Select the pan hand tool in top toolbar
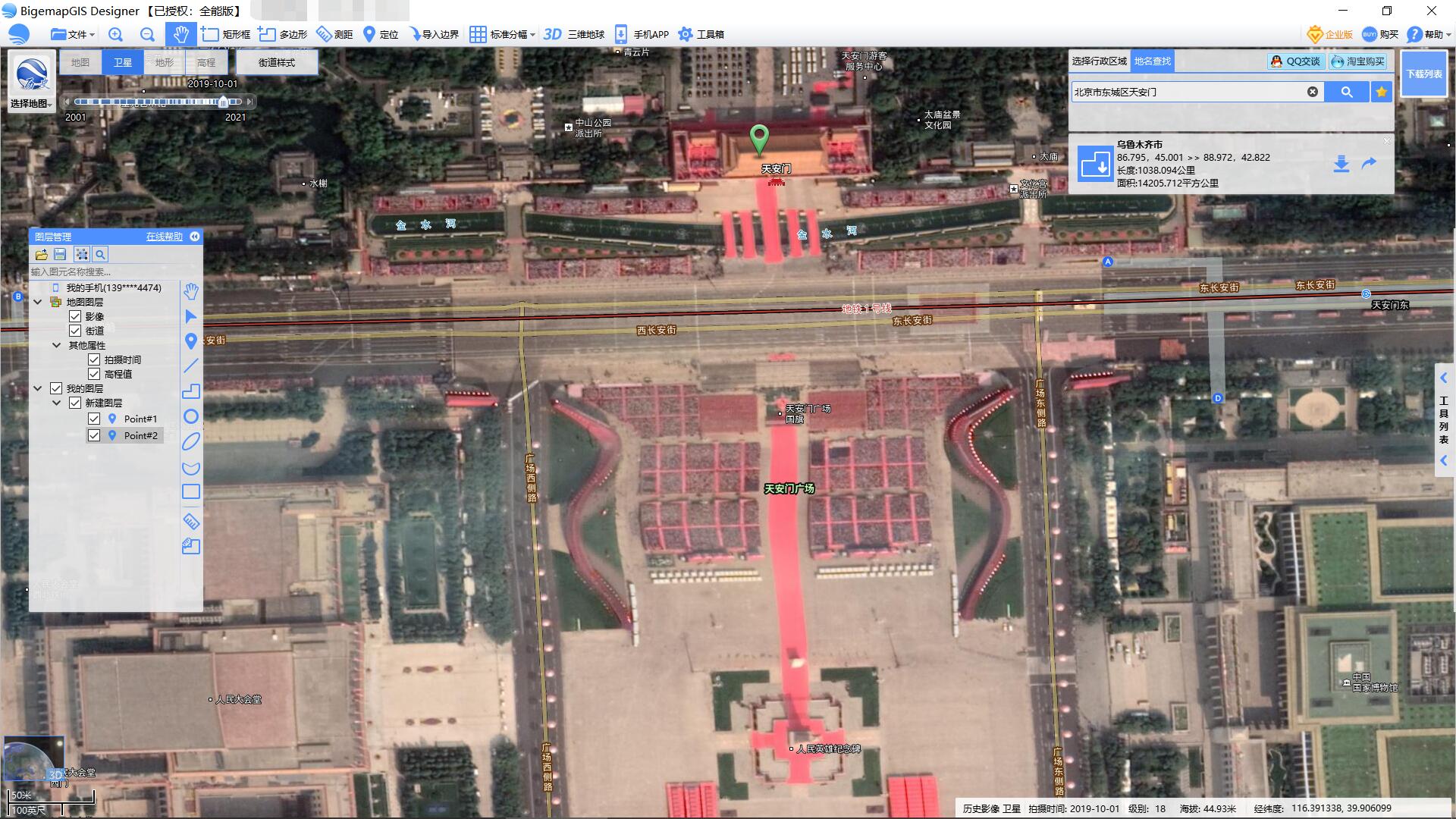Image resolution: width=1456 pixels, height=819 pixels. 180,34
